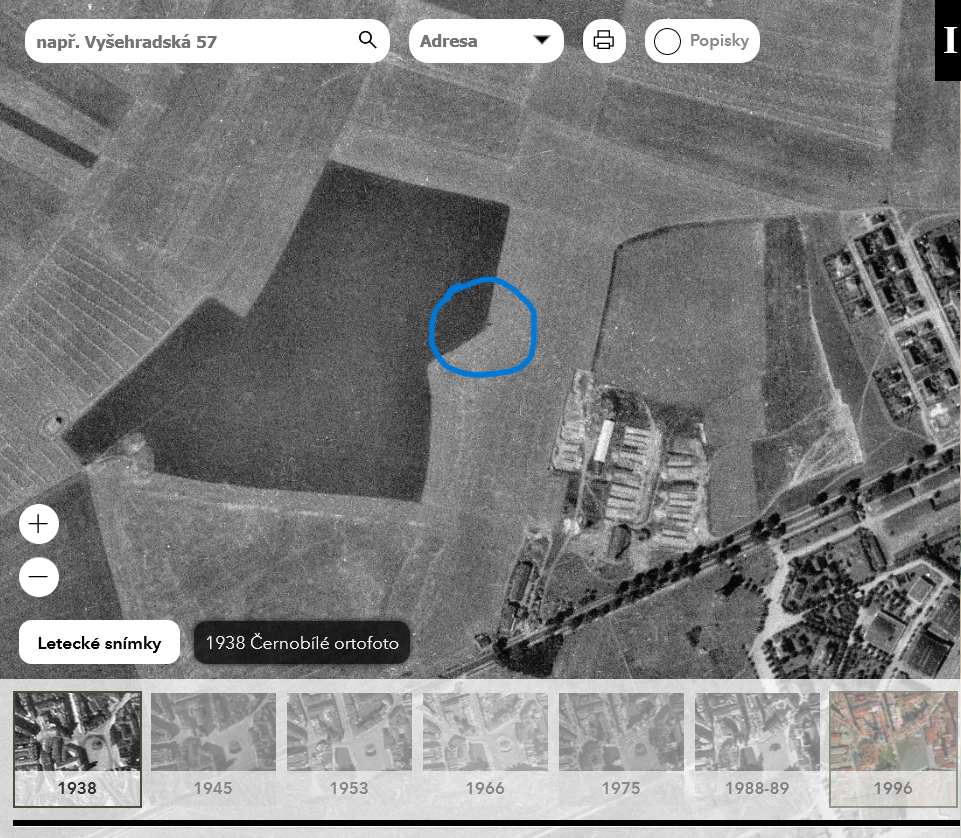This screenshot has height=838, width=961.
Task: Focus the address search field
Action: tap(207, 41)
